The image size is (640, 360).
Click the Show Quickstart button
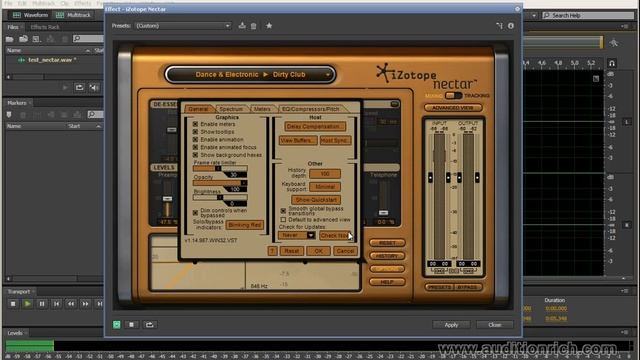316,200
